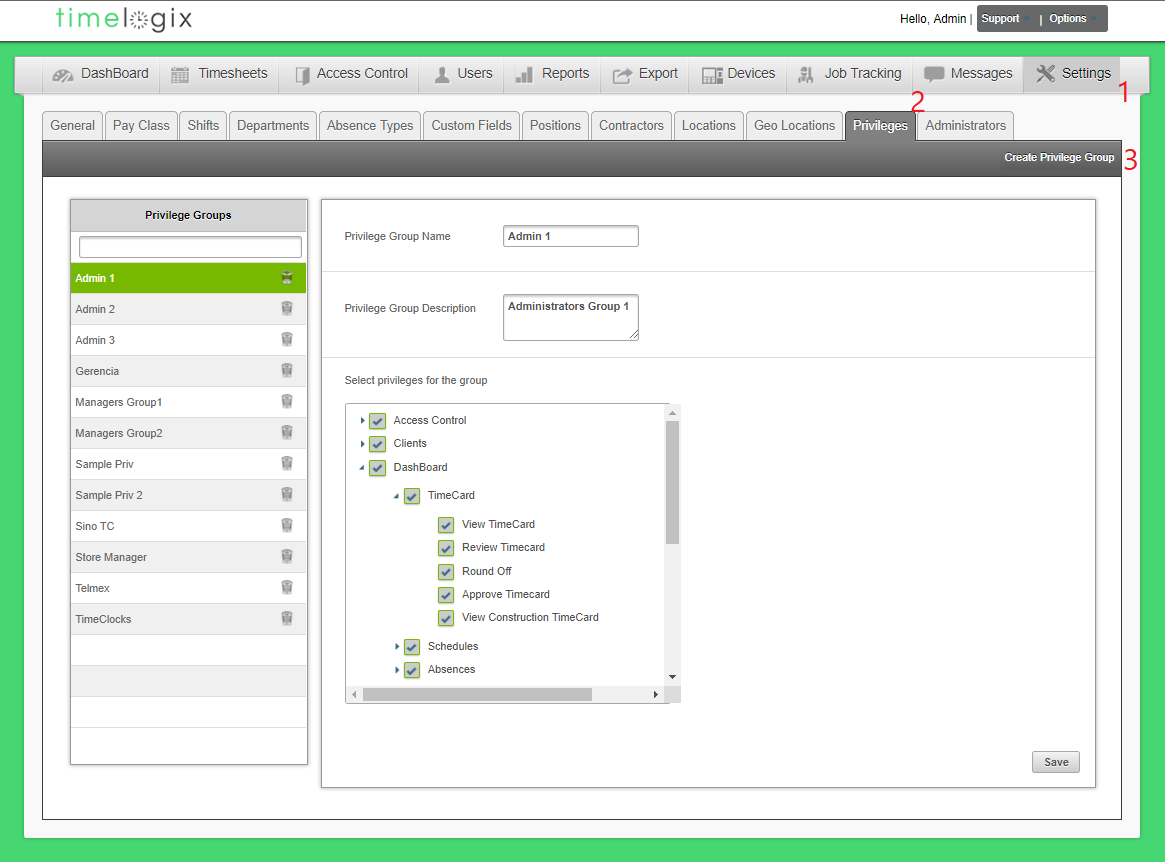Open the Options dropdown menu
Screen dimensions: 1169x864
click(x=1074, y=19)
